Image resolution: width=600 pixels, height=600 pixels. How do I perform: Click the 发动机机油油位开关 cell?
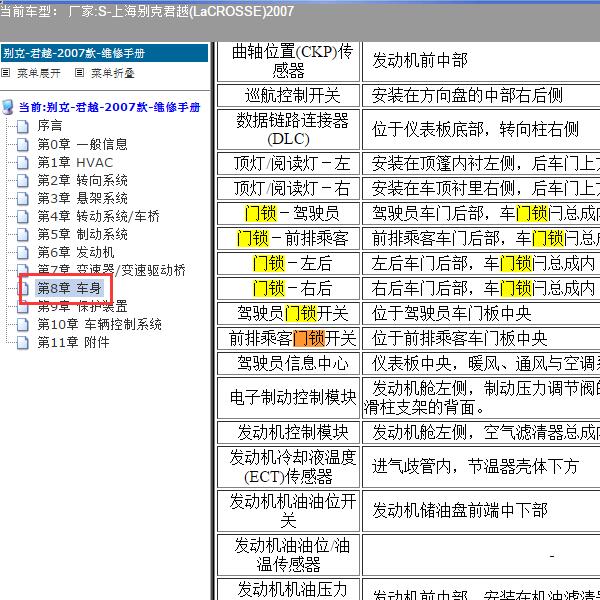(289, 510)
